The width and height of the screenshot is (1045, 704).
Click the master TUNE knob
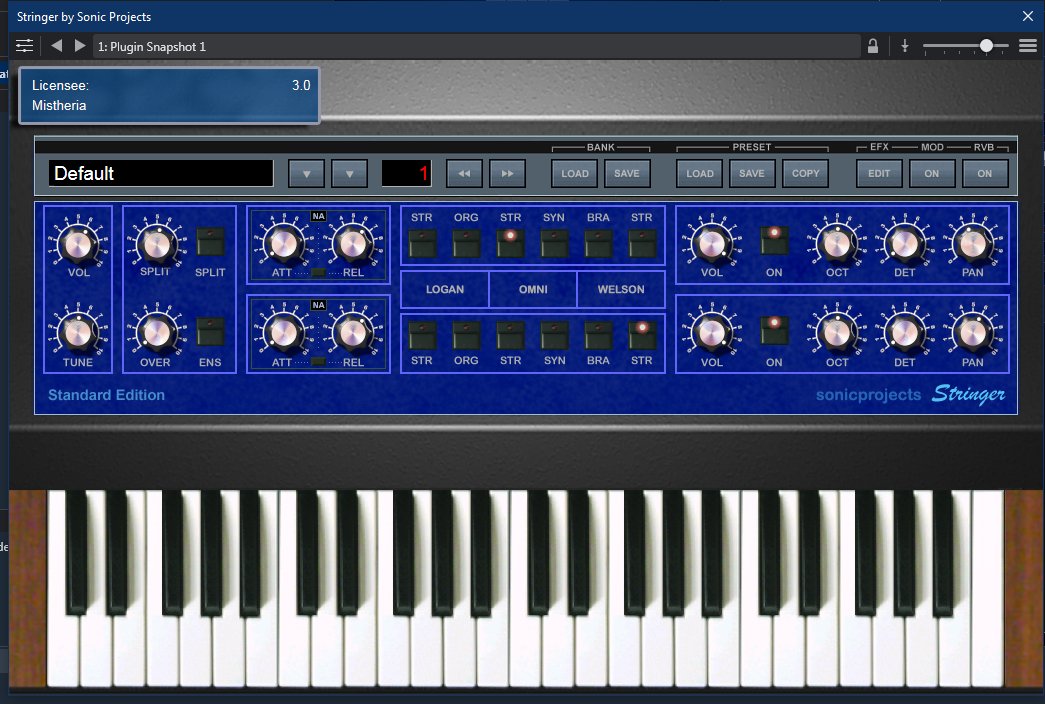pos(78,332)
